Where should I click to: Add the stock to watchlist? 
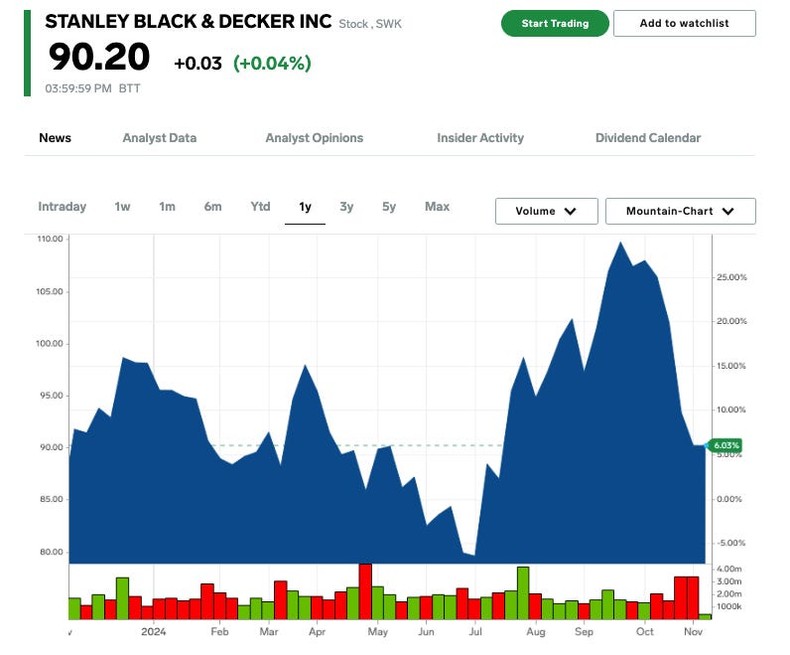(684, 23)
